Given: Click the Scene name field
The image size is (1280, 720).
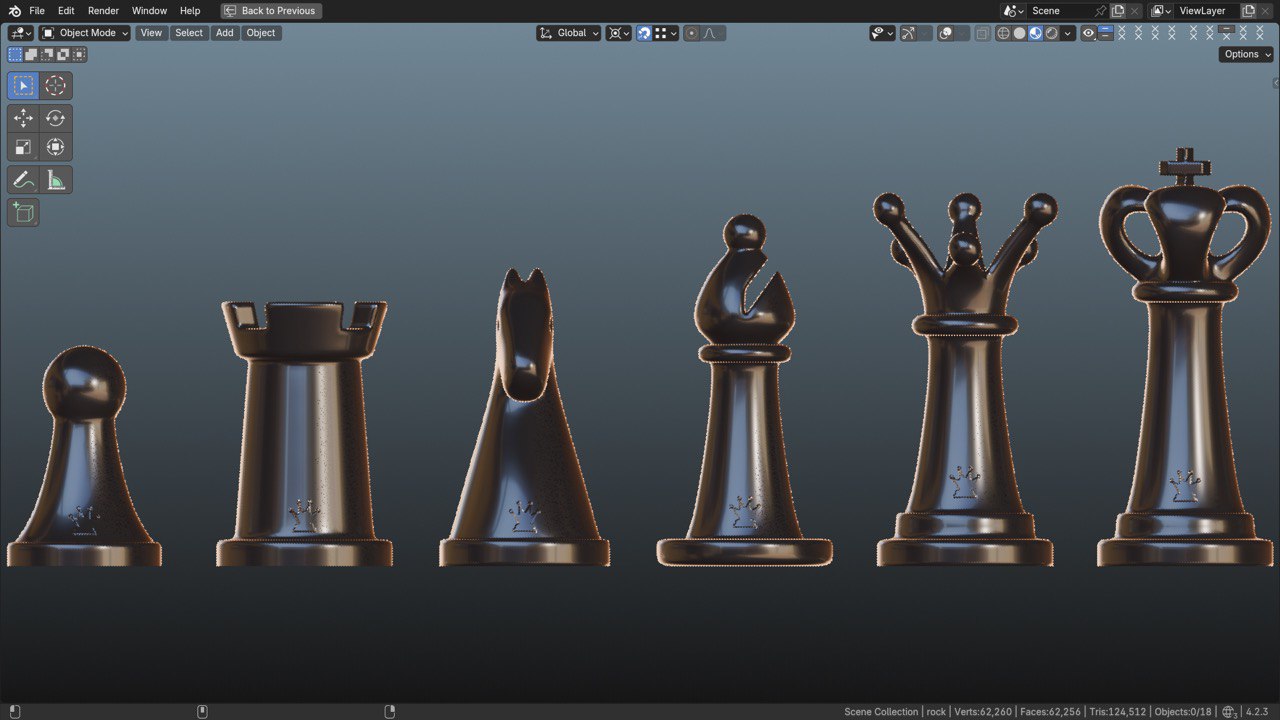Looking at the screenshot, I should [x=1060, y=11].
